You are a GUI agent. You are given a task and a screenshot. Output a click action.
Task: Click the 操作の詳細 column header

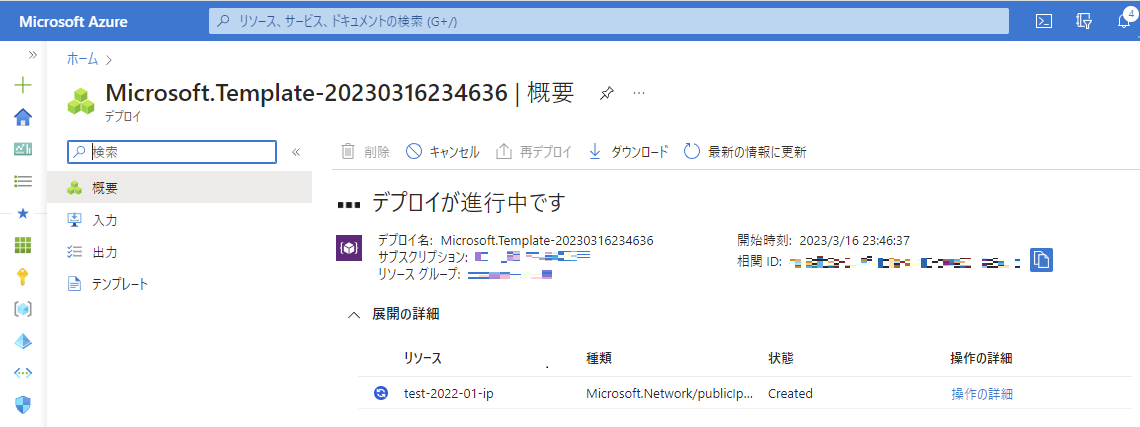coord(982,358)
